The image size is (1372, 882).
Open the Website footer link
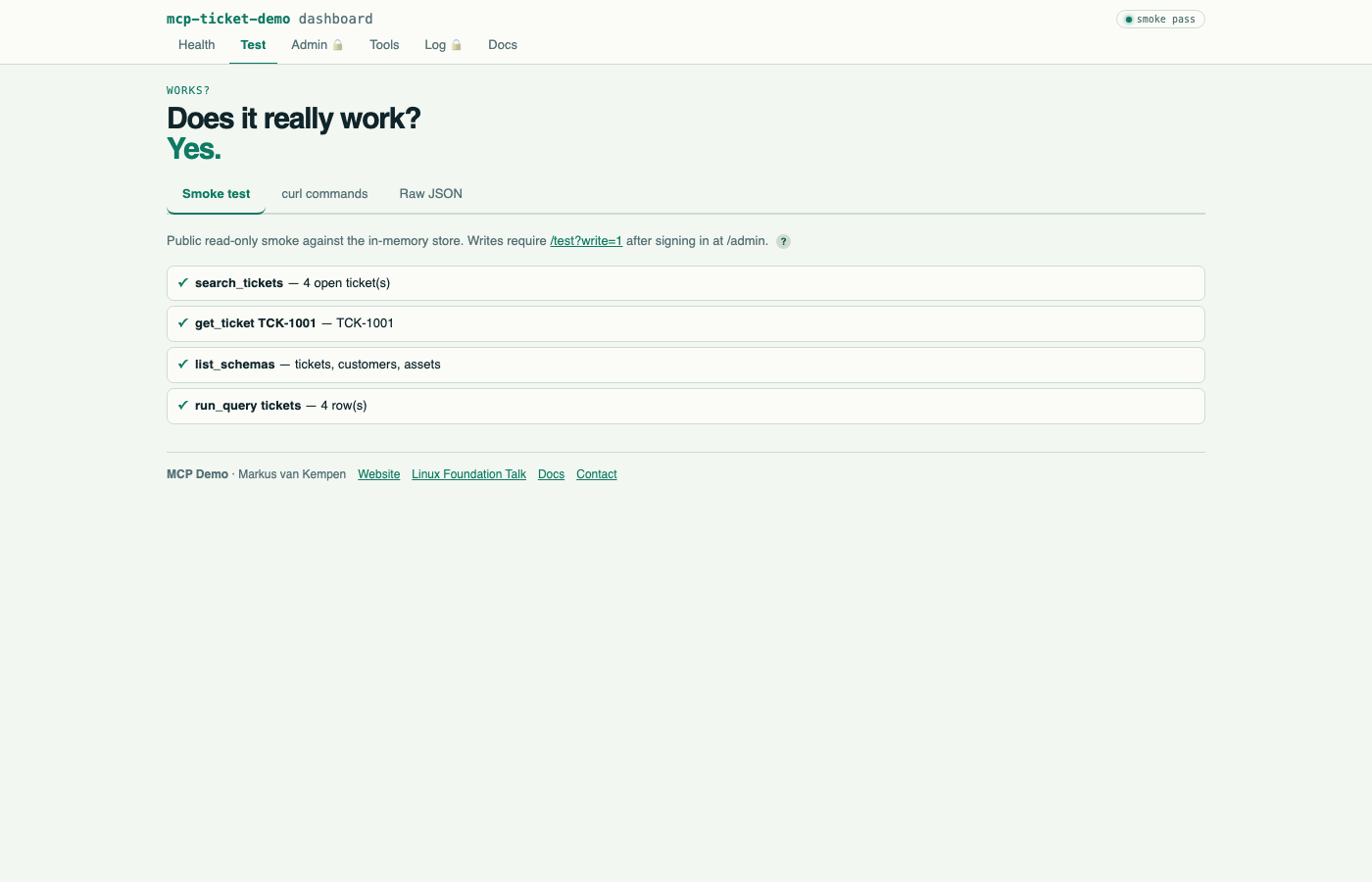(378, 474)
